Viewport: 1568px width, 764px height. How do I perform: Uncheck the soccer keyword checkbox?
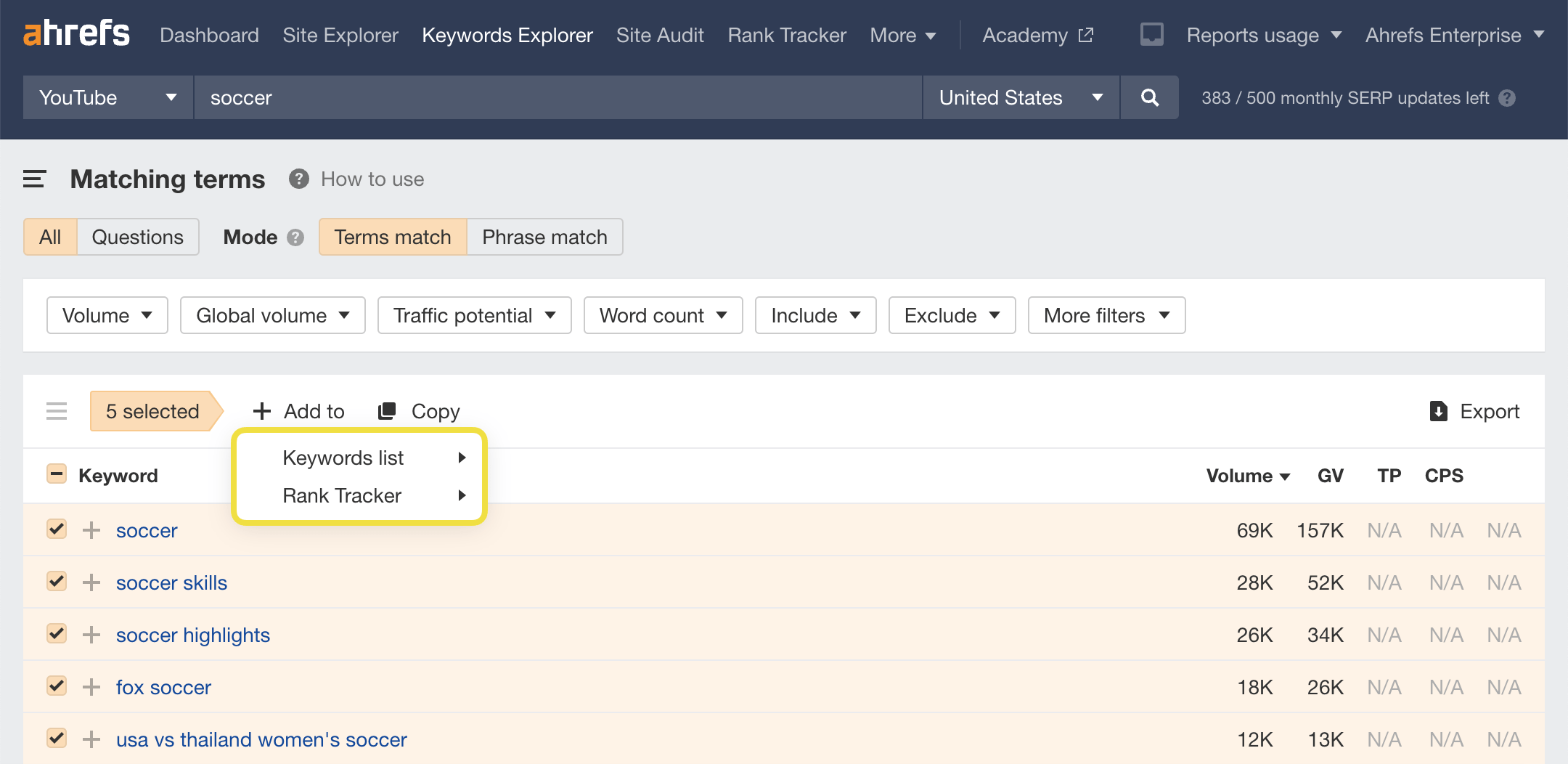[x=57, y=529]
